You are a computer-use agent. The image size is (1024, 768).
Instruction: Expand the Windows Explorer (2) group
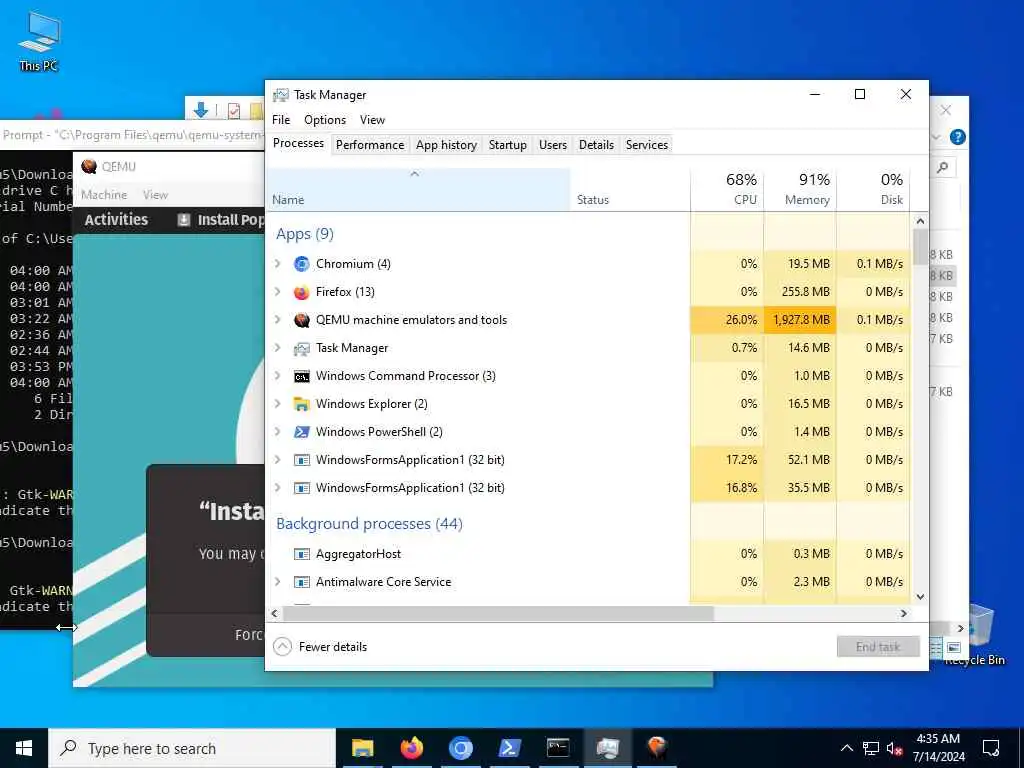(x=278, y=404)
